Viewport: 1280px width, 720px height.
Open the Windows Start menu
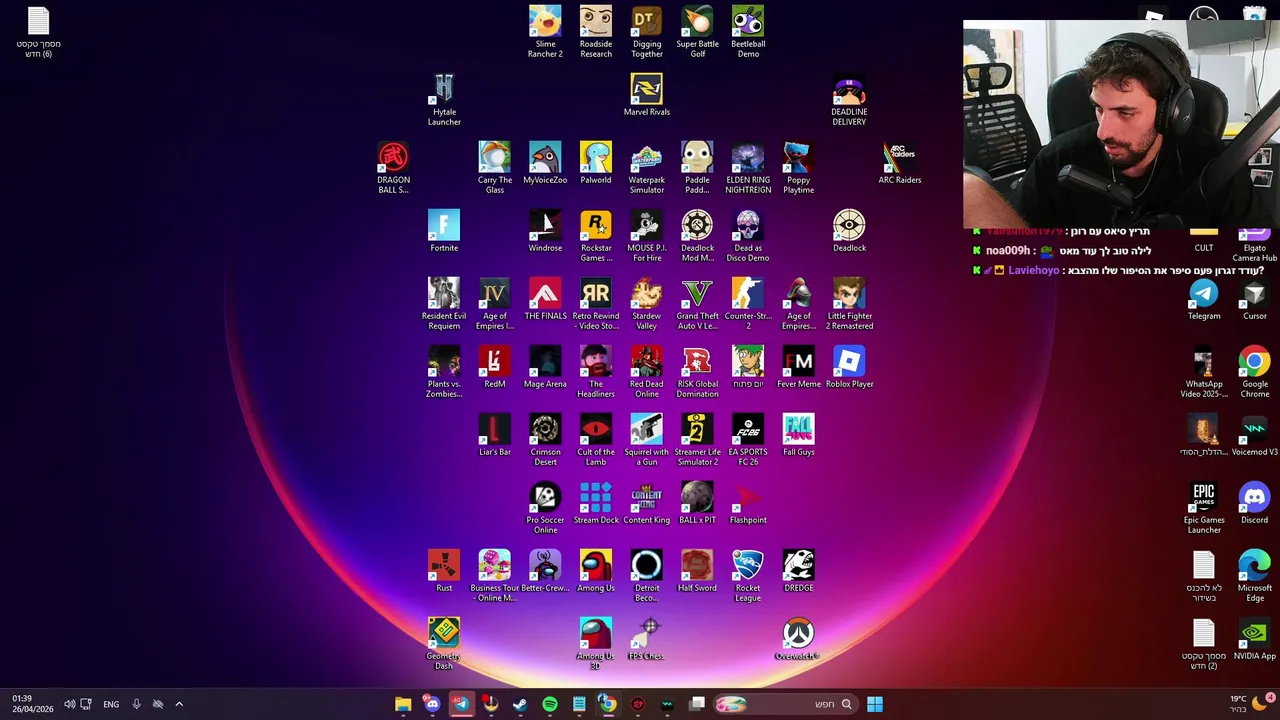[874, 704]
